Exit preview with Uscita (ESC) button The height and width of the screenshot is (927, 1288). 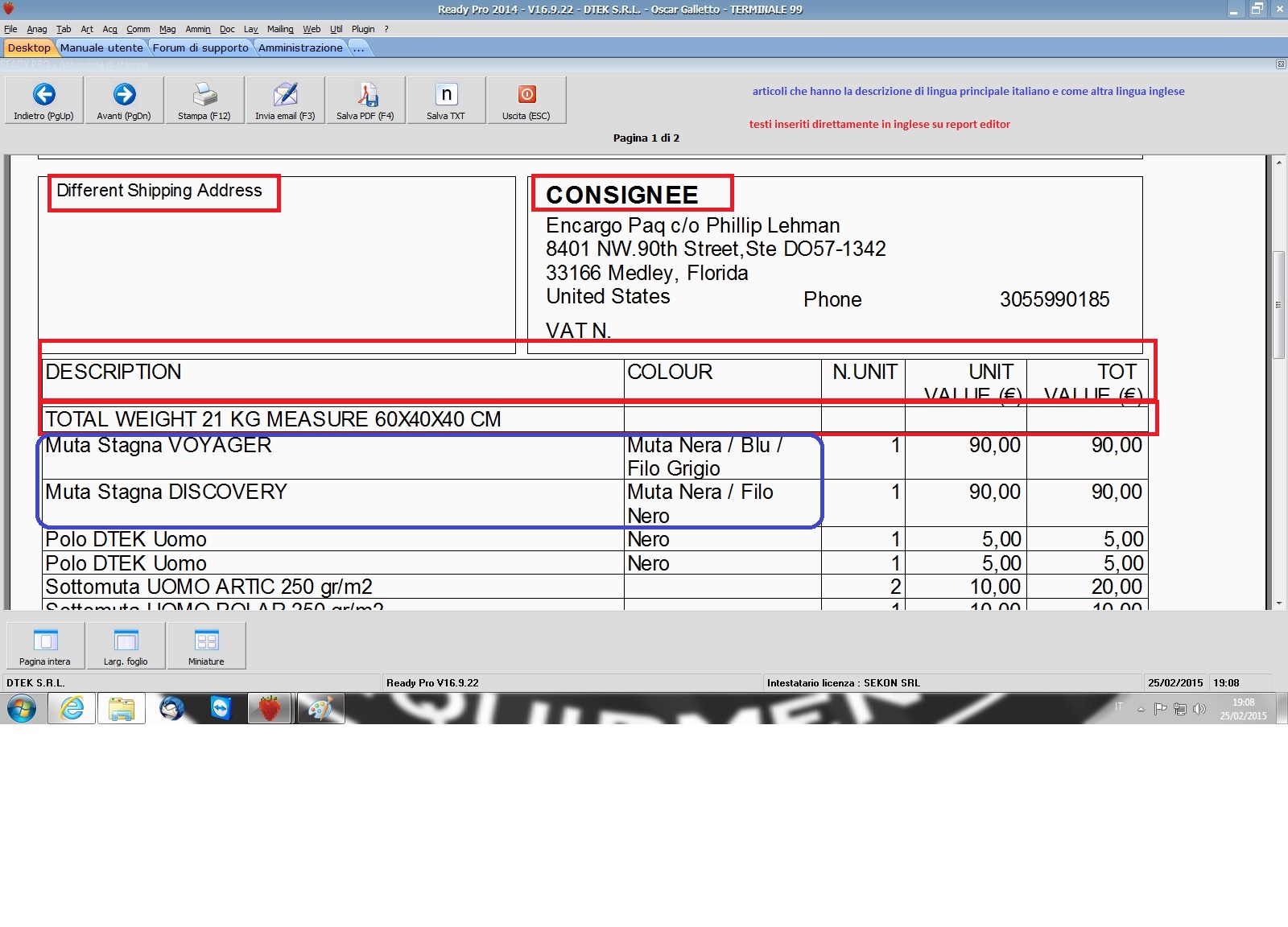[526, 95]
